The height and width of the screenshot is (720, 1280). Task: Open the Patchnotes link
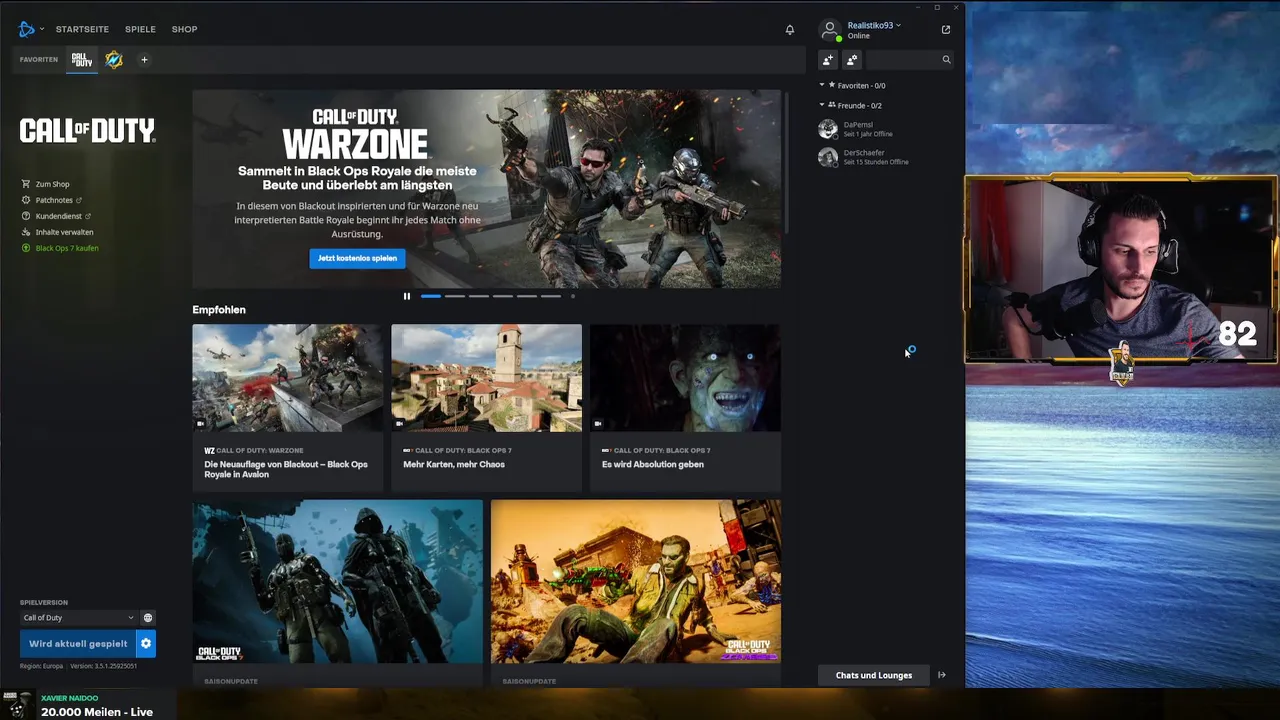coord(54,200)
